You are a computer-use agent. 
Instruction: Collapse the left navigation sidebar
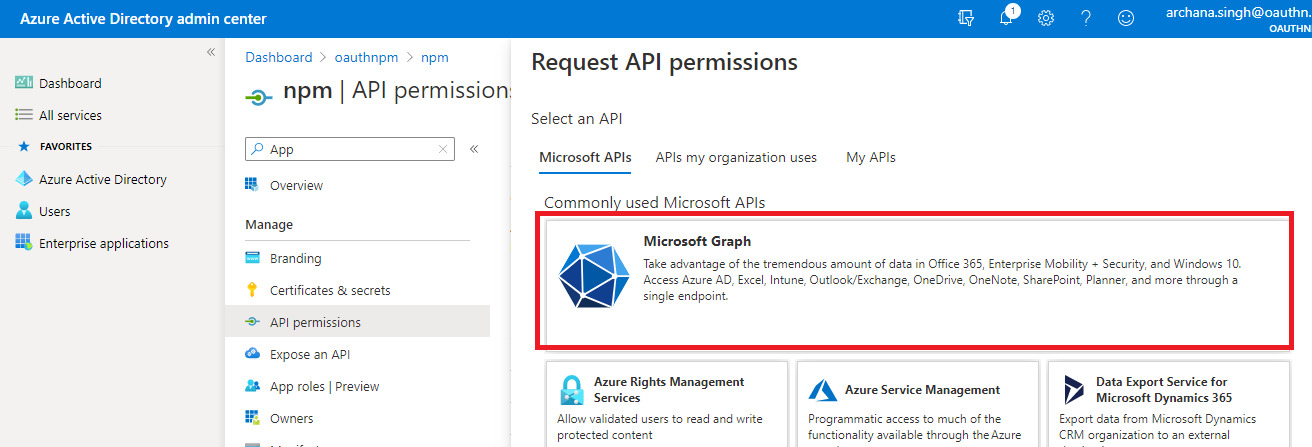(211, 52)
